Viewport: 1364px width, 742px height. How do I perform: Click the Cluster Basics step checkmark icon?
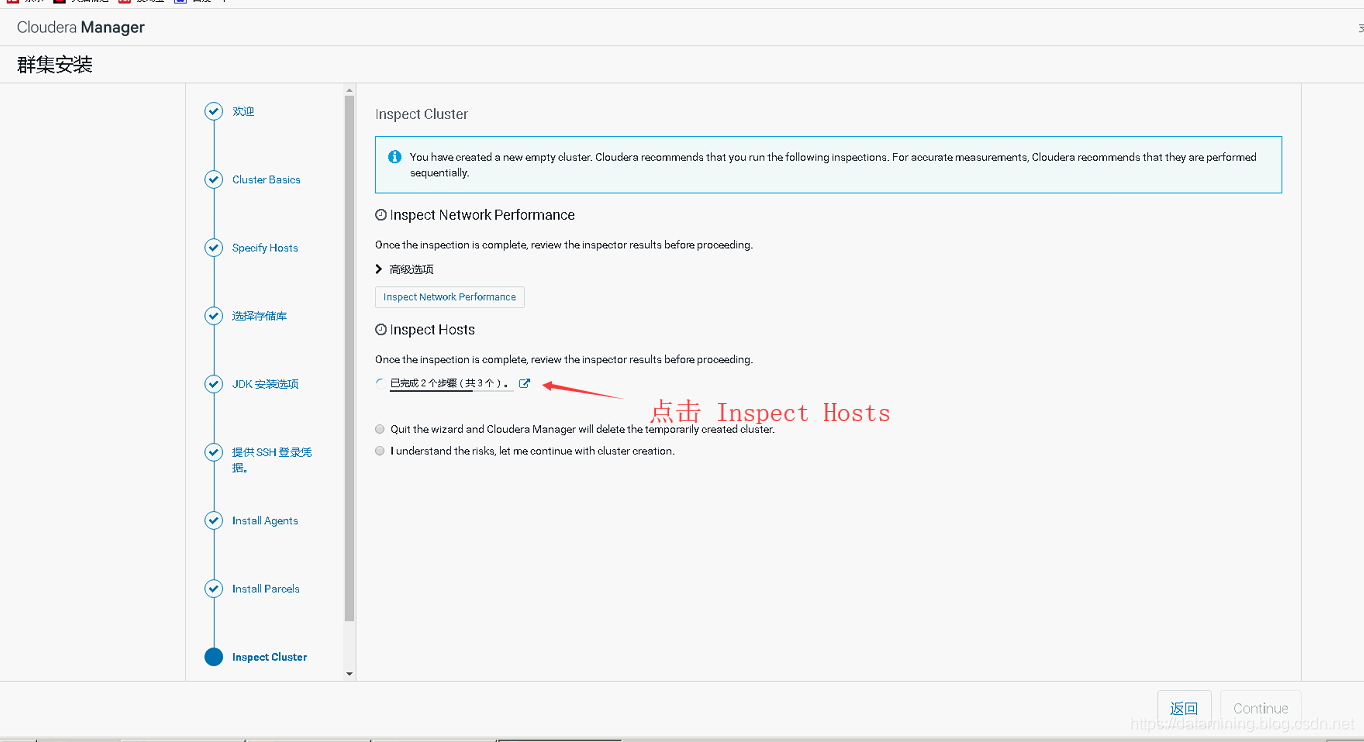pyautogui.click(x=213, y=179)
